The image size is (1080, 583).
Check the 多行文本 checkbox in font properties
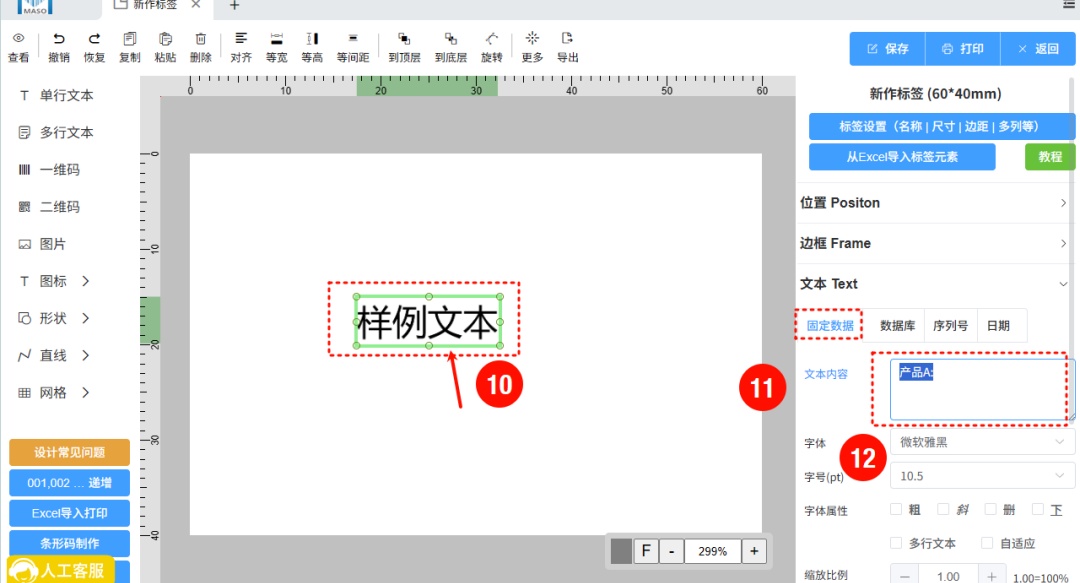click(x=896, y=543)
